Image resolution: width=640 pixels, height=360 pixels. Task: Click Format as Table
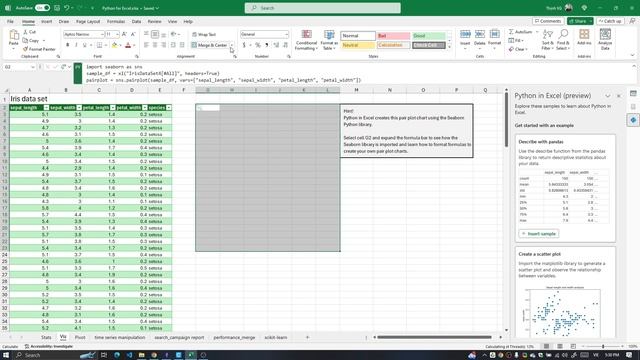(x=329, y=40)
